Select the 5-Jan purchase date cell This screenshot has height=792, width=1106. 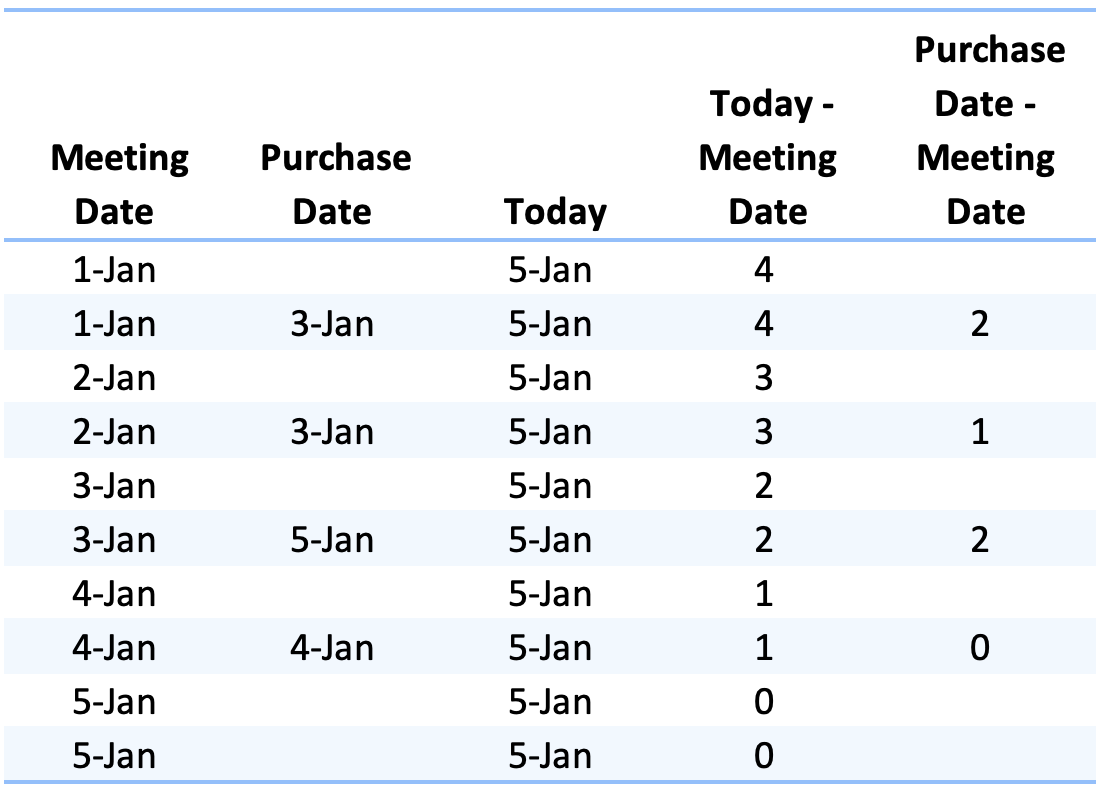(x=332, y=540)
